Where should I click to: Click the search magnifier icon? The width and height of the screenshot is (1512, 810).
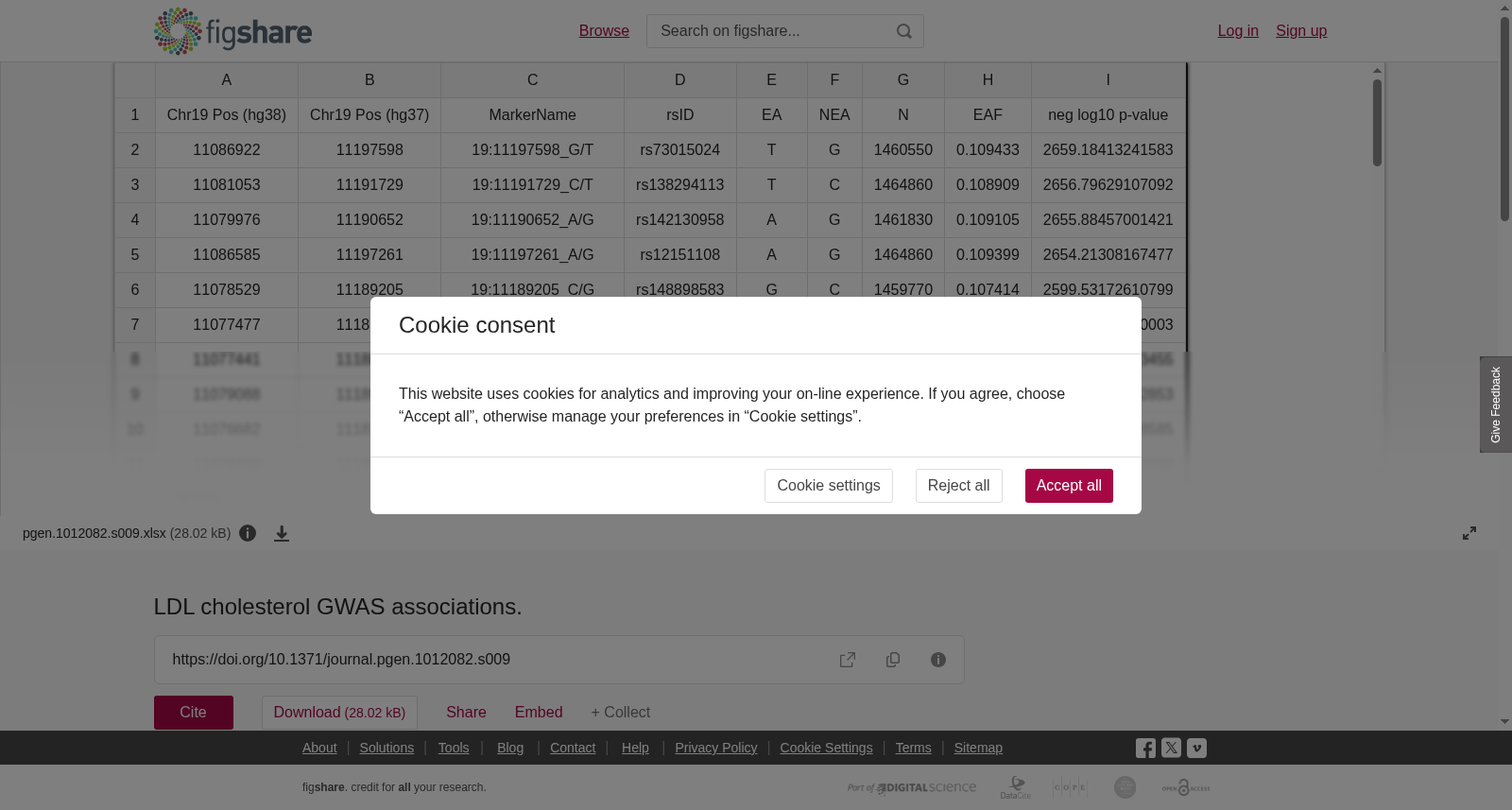pyautogui.click(x=904, y=31)
